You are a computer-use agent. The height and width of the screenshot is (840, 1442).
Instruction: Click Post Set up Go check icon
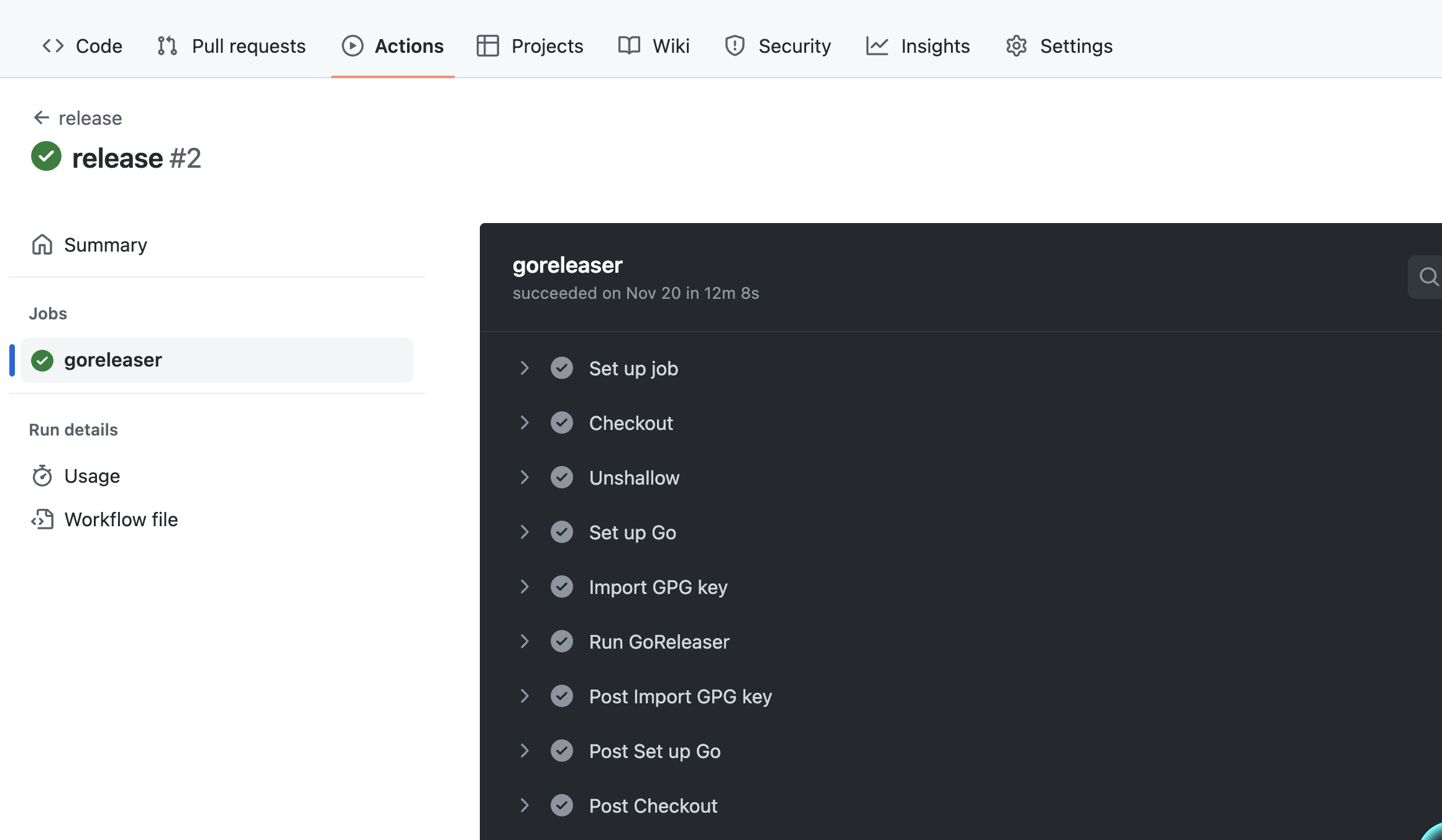562,751
